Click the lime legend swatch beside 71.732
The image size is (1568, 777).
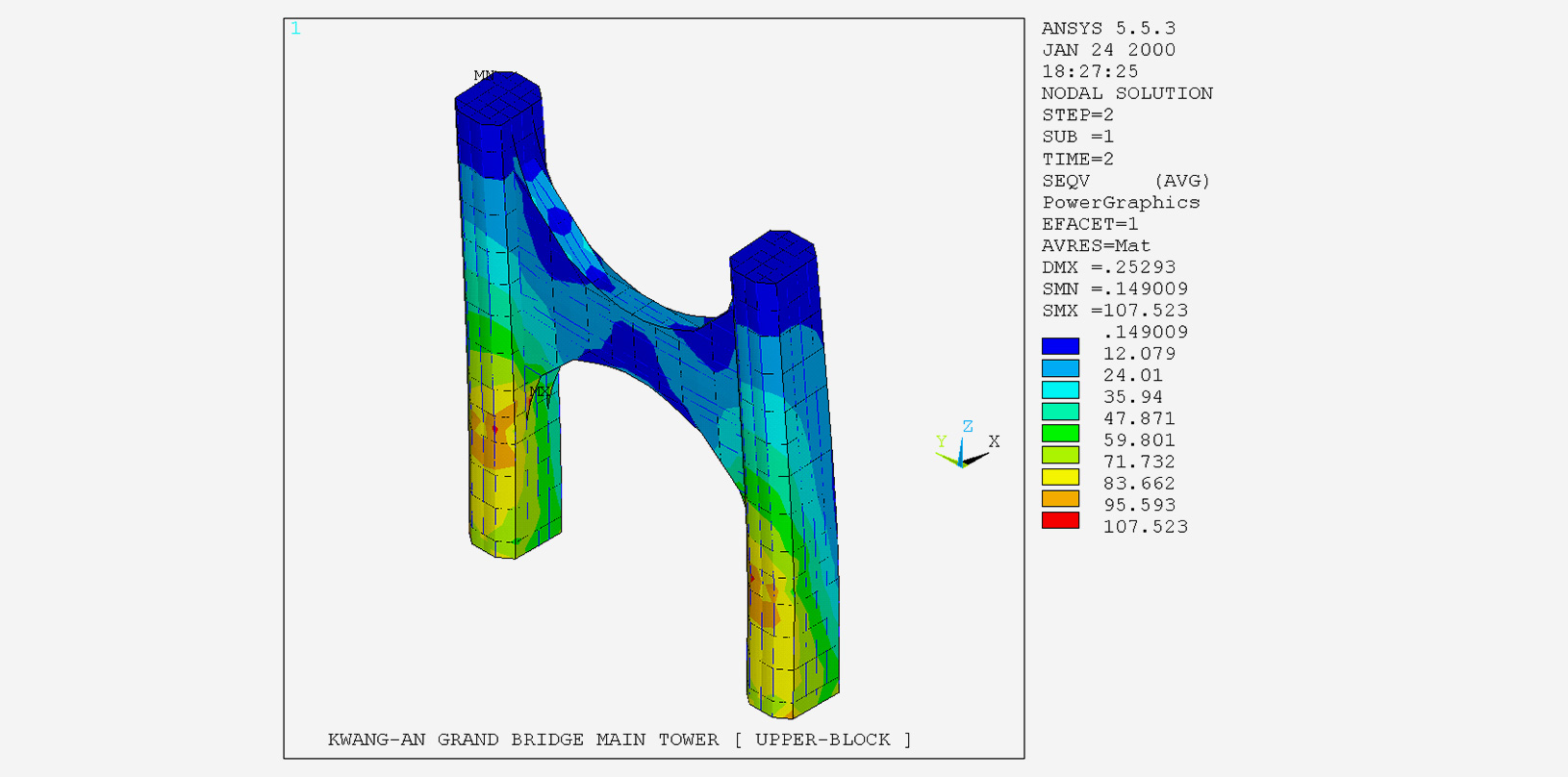tap(1060, 455)
